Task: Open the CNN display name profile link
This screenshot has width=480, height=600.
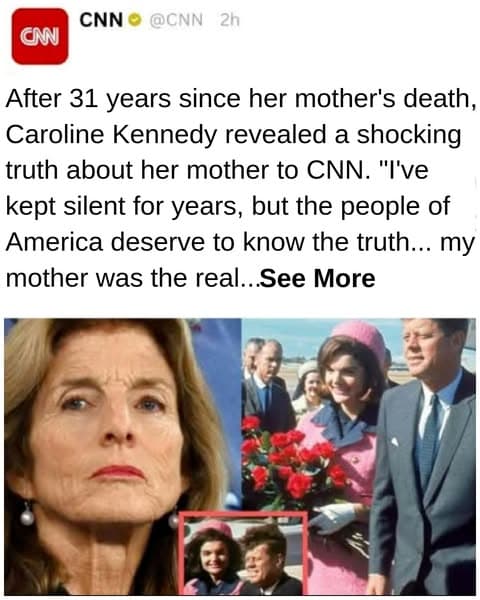Action: click(101, 20)
